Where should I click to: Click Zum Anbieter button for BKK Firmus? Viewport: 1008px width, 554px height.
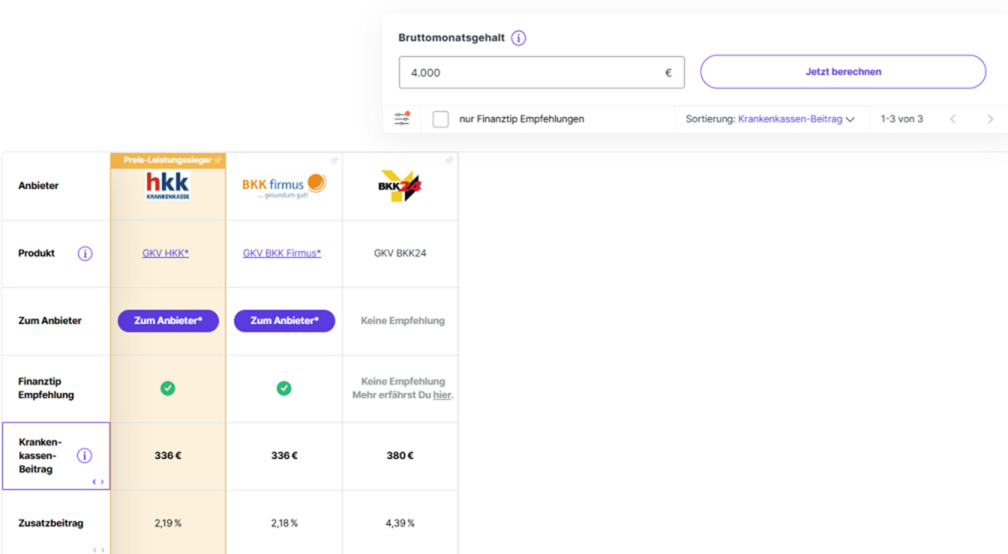click(284, 321)
